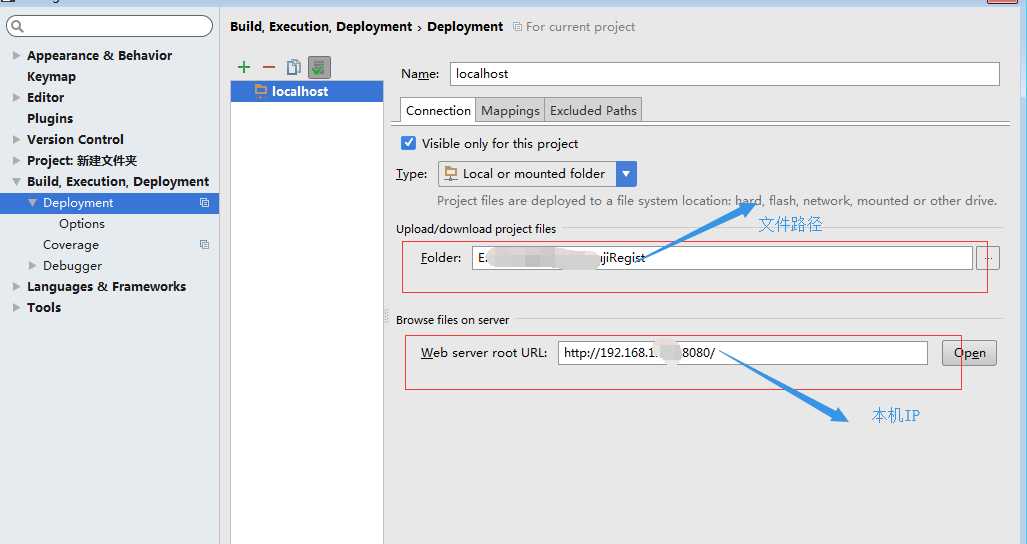
Task: Click the red minus remove server icon
Action: click(x=268, y=67)
